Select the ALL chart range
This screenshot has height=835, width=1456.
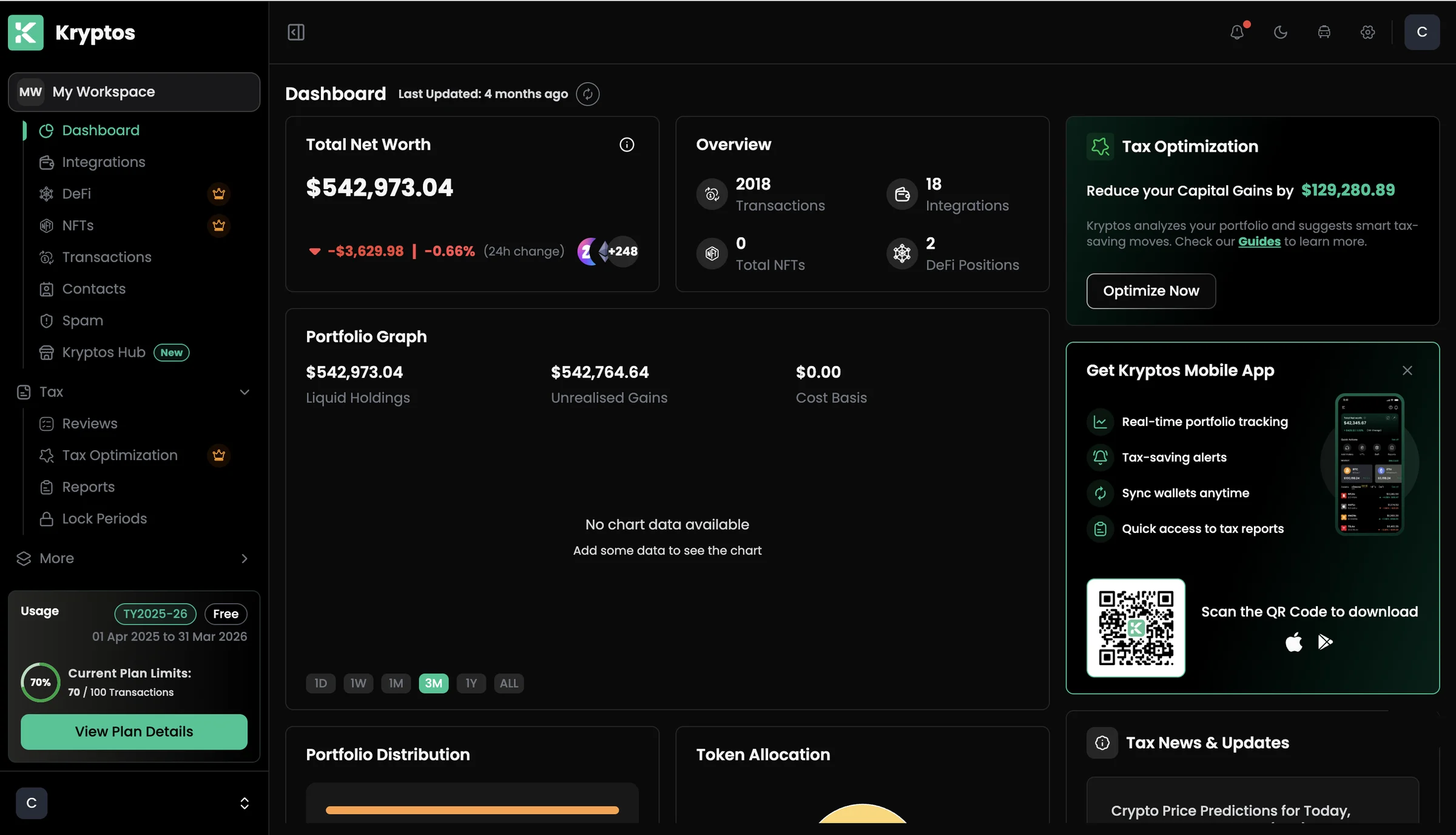(509, 683)
